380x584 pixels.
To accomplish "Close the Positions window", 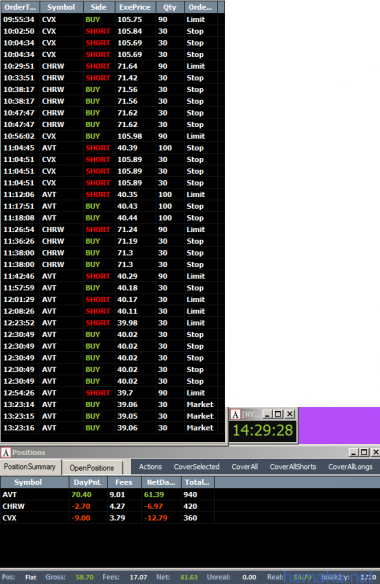I will tap(376, 452).
